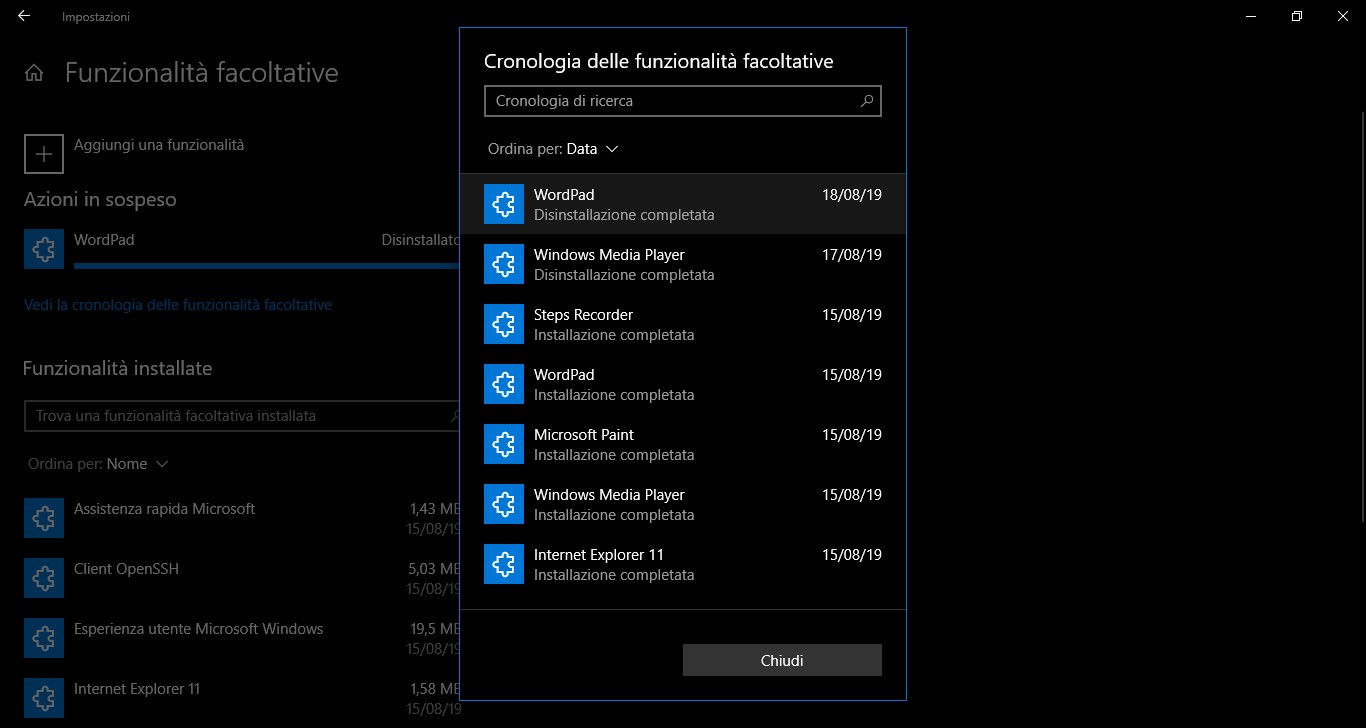Select Esperienza utente Microsoft Windows feature
Image resolution: width=1366 pixels, height=728 pixels.
click(x=241, y=638)
